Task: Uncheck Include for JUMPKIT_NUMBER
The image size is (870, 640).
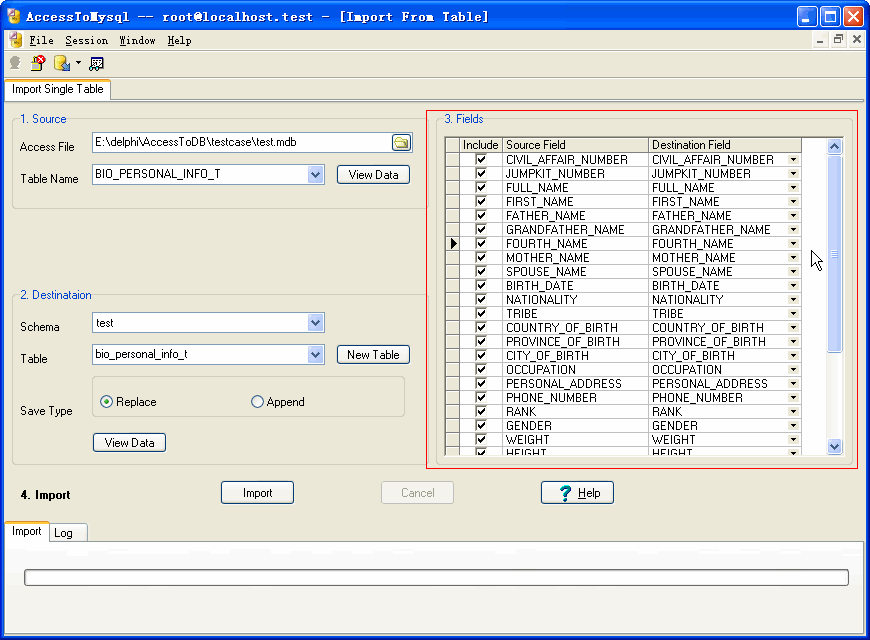Action: point(481,173)
